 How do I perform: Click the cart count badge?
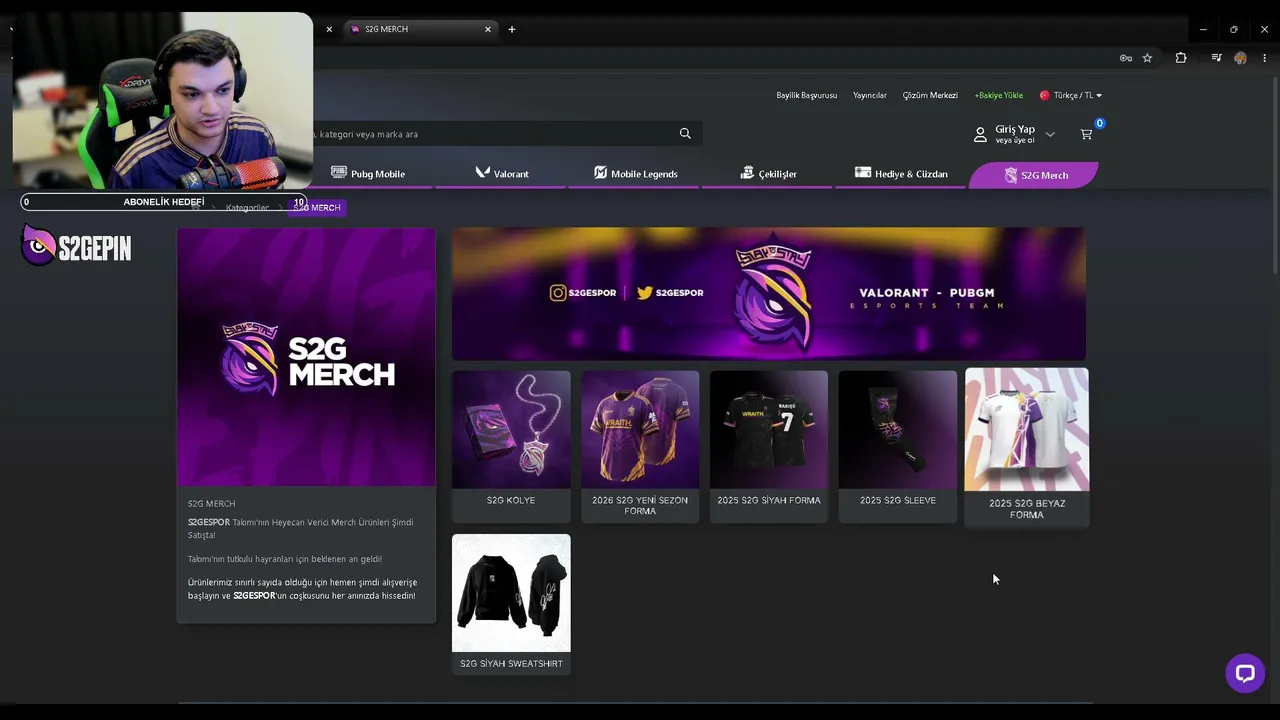(1099, 124)
